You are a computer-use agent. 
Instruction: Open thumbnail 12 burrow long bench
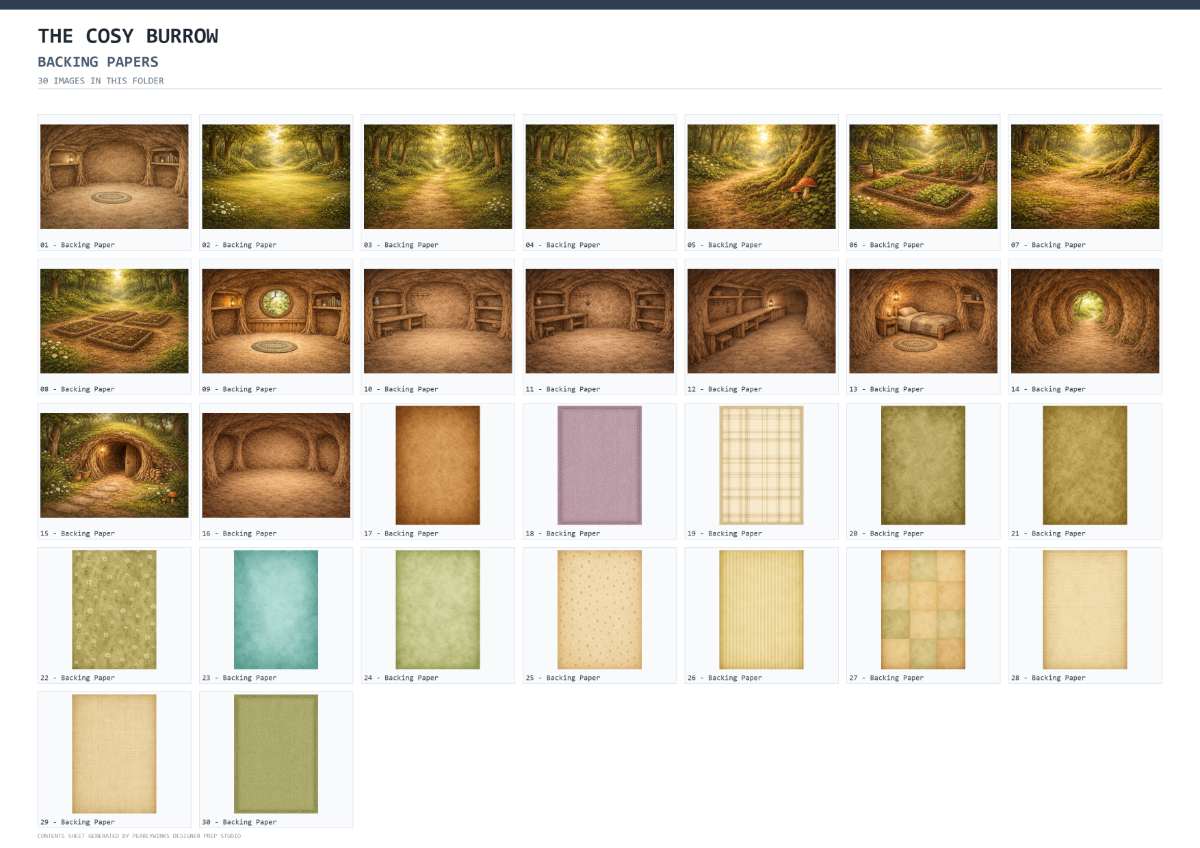[762, 321]
